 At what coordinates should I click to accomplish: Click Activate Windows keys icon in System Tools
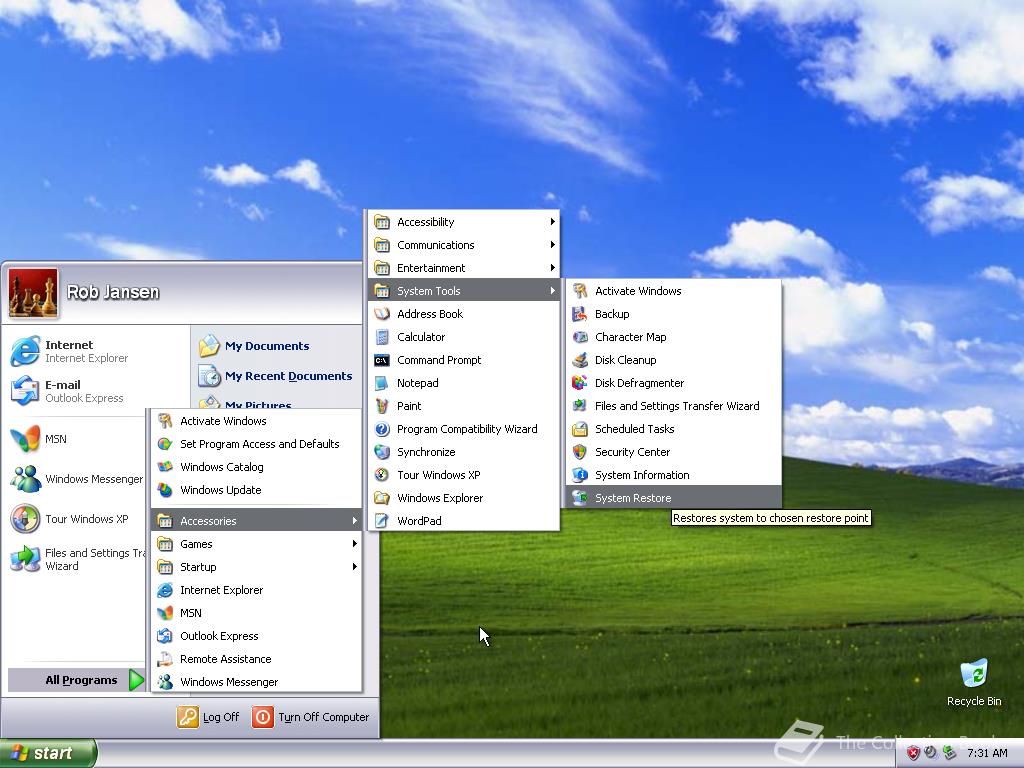tap(580, 291)
